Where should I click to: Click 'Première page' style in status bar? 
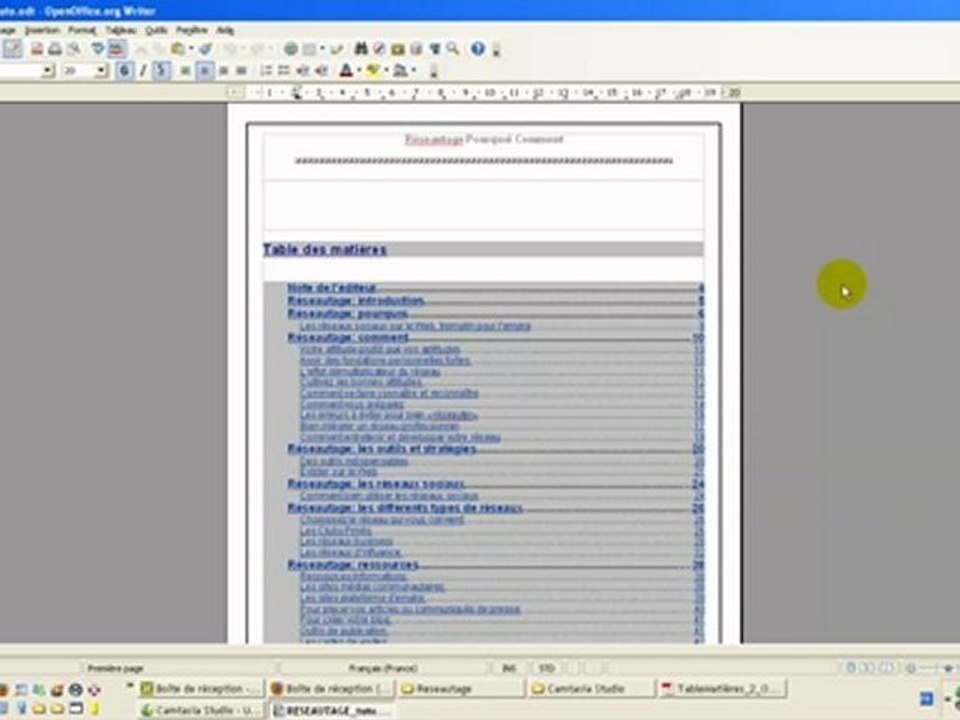(x=115, y=669)
